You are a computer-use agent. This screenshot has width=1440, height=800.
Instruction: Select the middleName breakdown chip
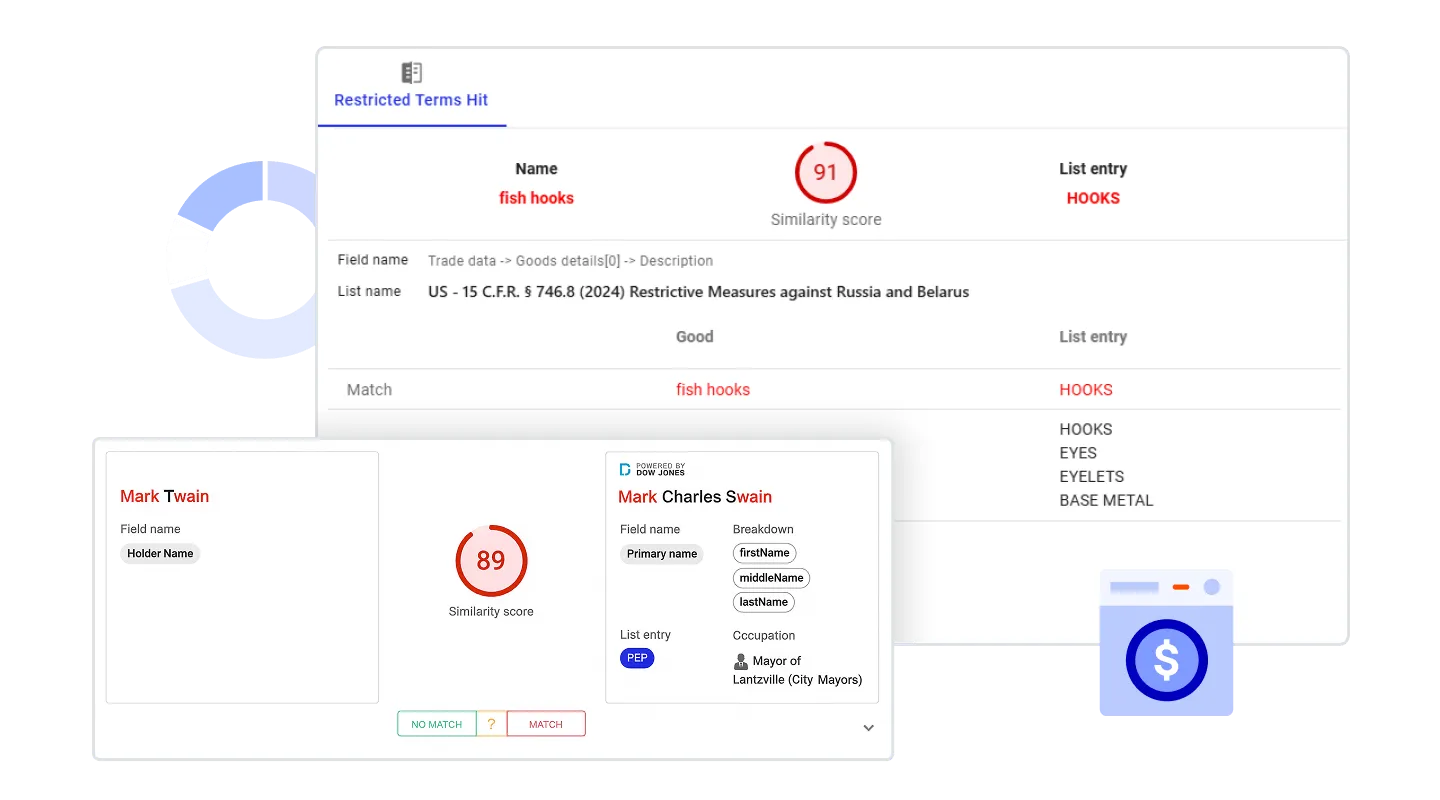tap(771, 578)
